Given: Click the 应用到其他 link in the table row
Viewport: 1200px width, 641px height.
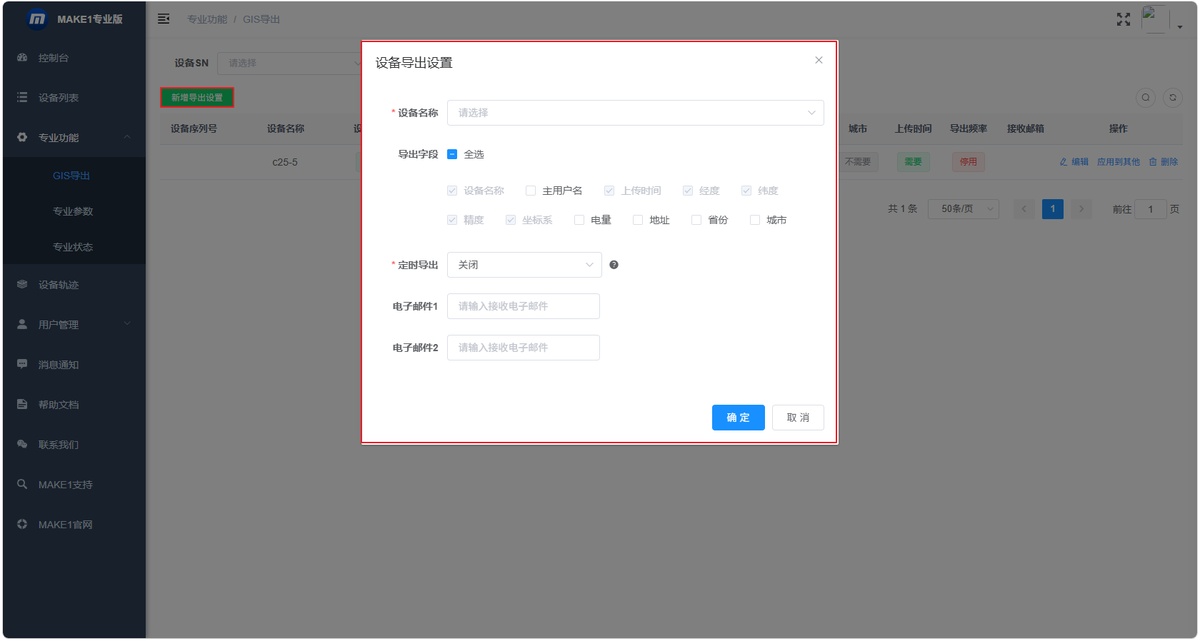Looking at the screenshot, I should (1118, 162).
